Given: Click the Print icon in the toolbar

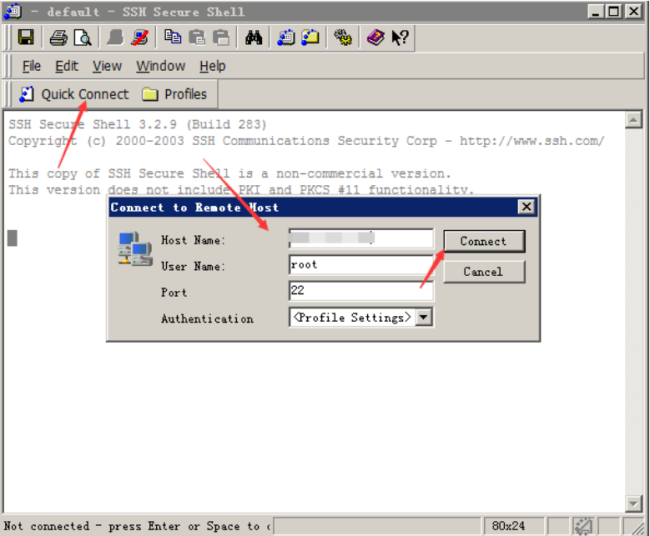Looking at the screenshot, I should tap(59, 38).
